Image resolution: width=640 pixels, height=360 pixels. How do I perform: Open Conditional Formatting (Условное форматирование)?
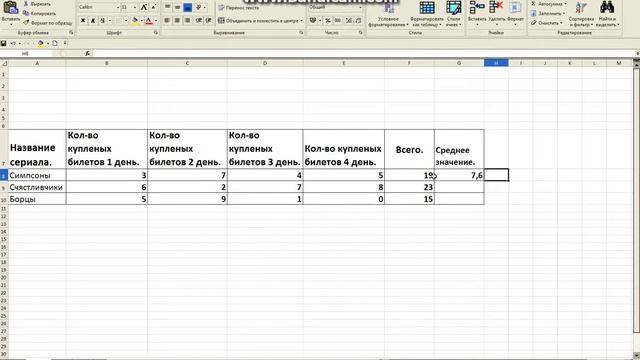pos(388,14)
